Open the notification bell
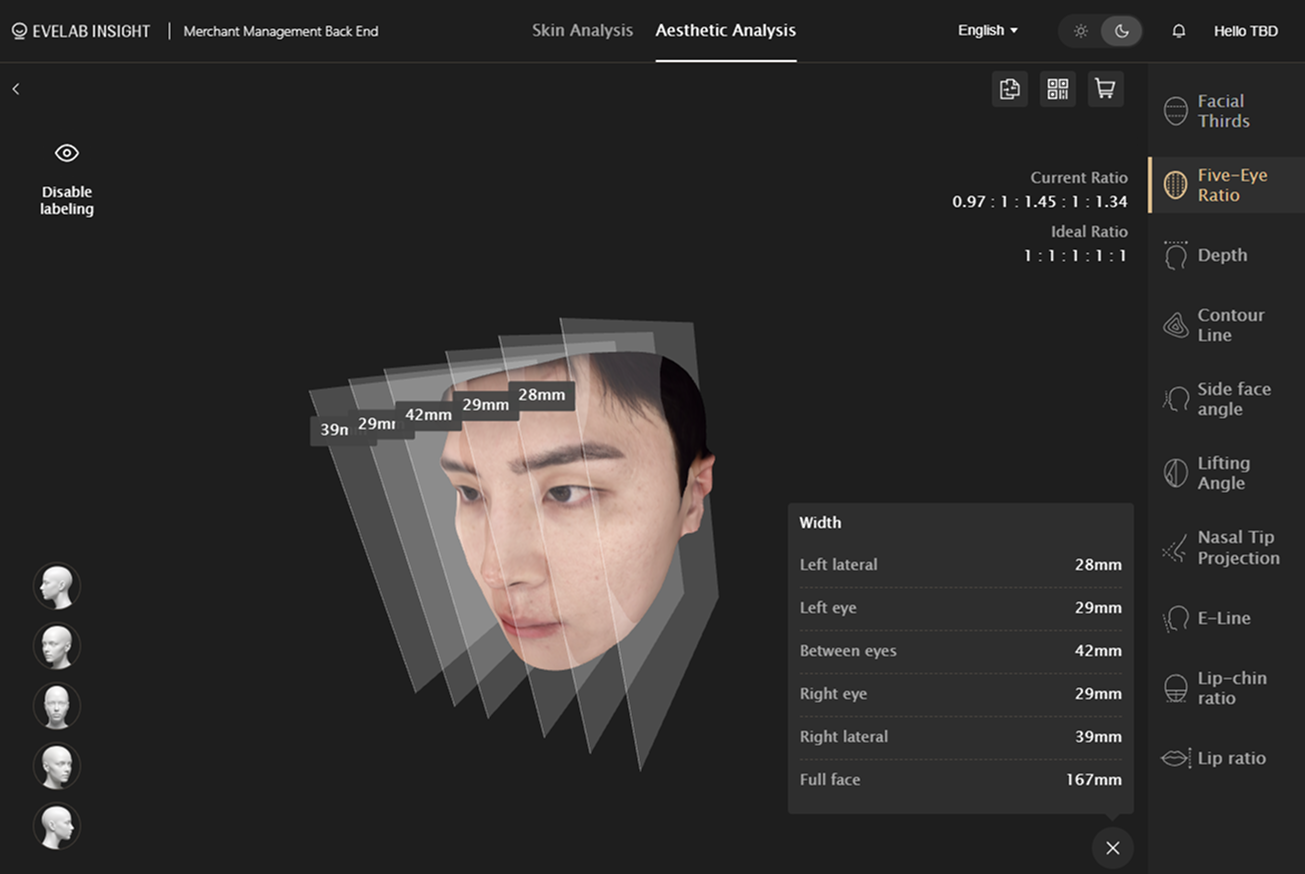The width and height of the screenshot is (1305, 874). tap(1178, 31)
